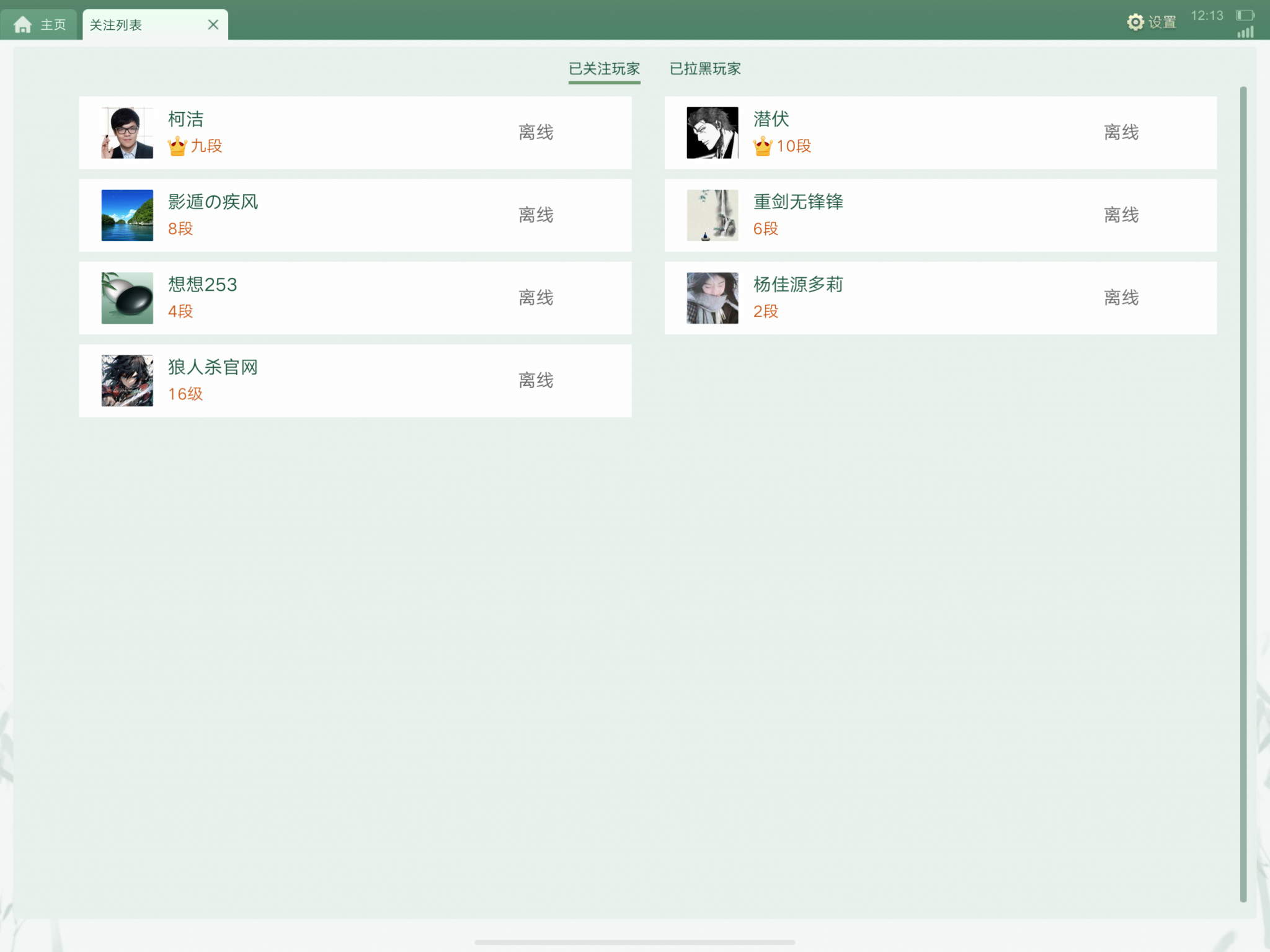Click 离线 status in 潜伏 row
The height and width of the screenshot is (952, 1270).
point(1121,132)
